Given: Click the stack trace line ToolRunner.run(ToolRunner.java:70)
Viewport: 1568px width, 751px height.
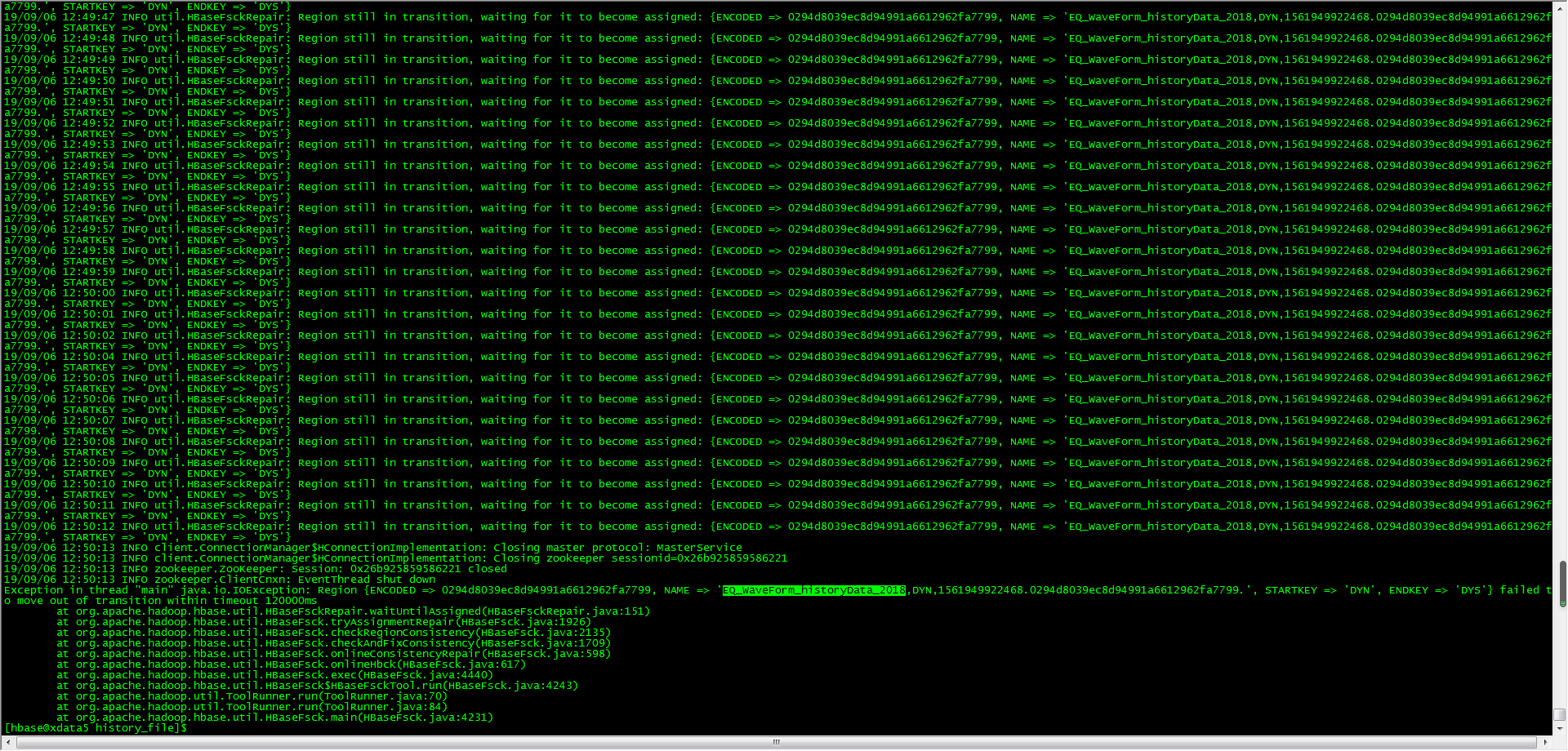Looking at the screenshot, I should point(252,696).
